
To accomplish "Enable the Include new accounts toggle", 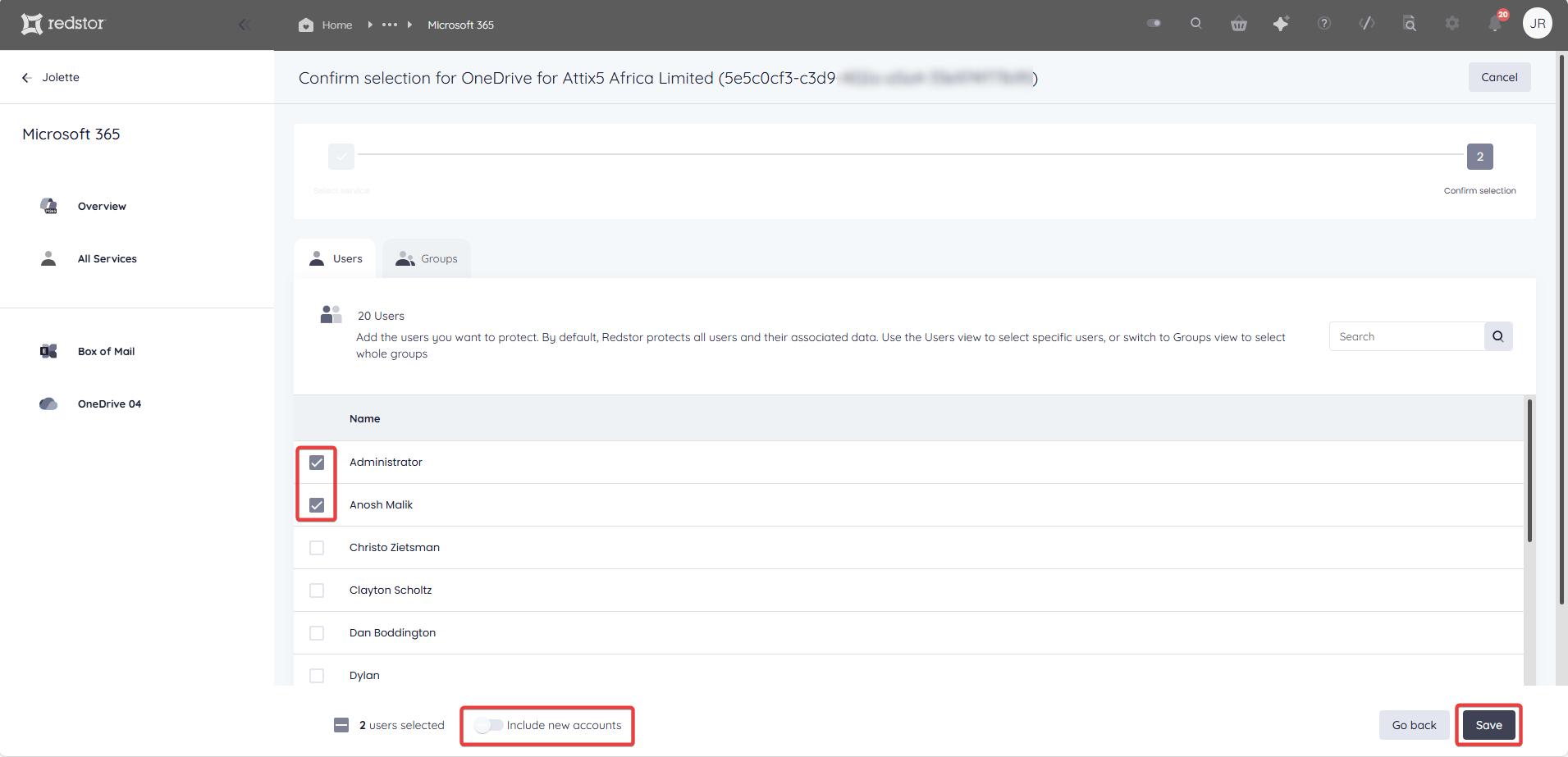I will (x=489, y=725).
